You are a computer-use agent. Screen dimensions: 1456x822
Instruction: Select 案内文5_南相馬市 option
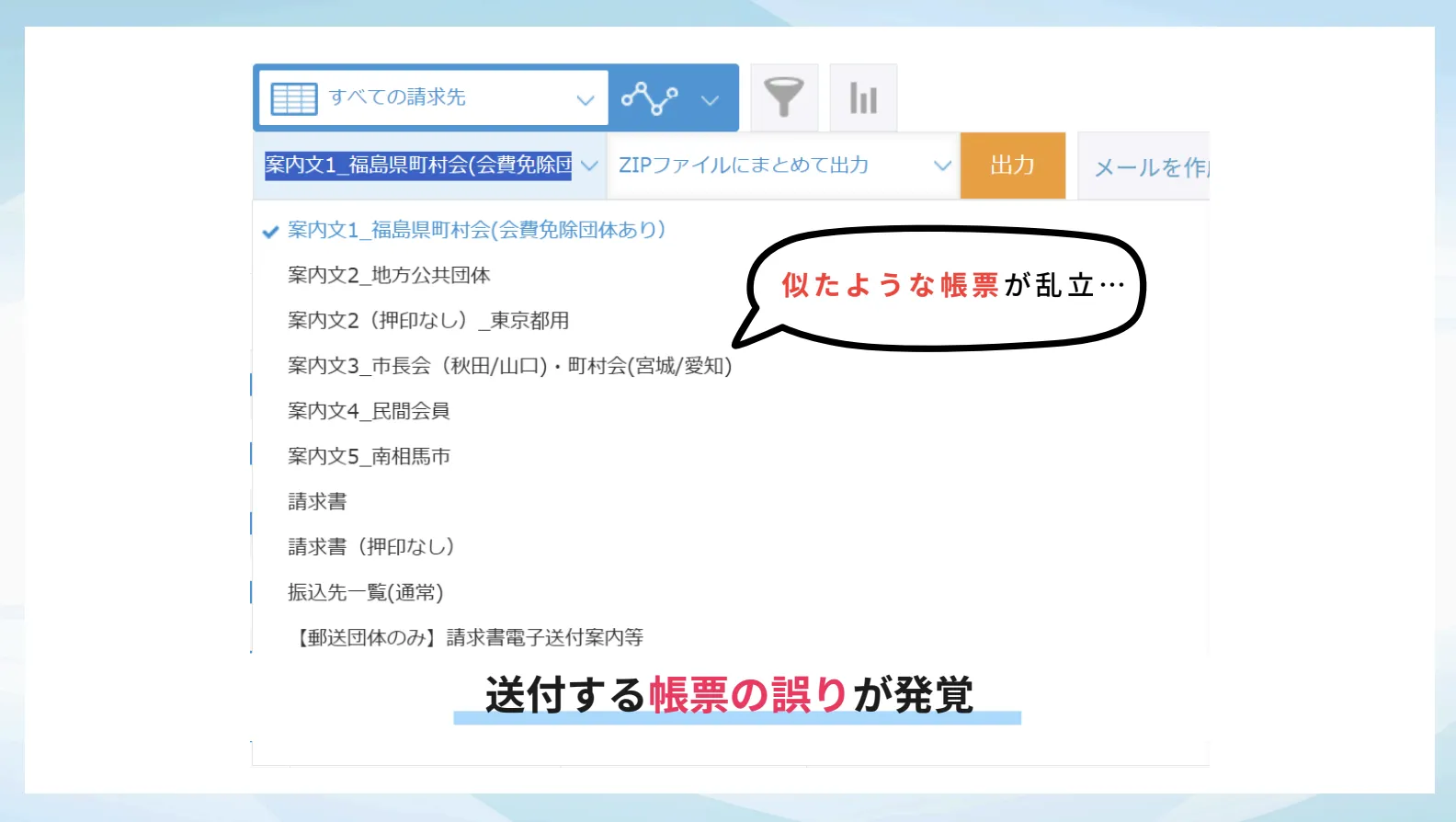point(369,456)
